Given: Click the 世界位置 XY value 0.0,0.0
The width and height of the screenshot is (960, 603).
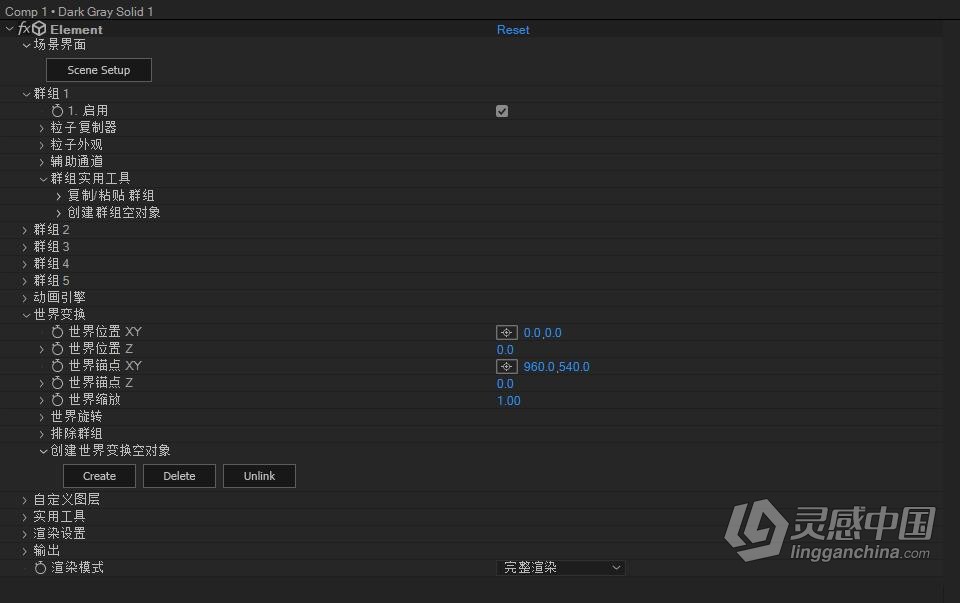Looking at the screenshot, I should coord(542,333).
